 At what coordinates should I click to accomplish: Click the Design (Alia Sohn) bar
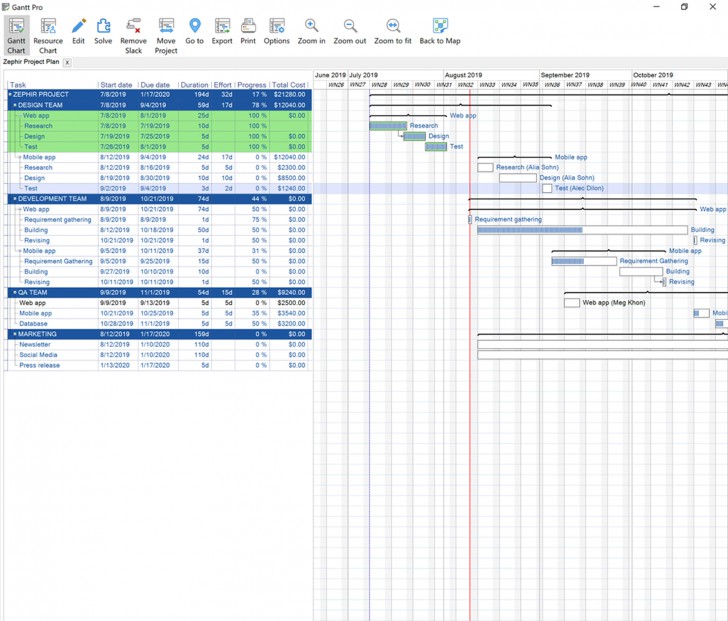coord(518,178)
